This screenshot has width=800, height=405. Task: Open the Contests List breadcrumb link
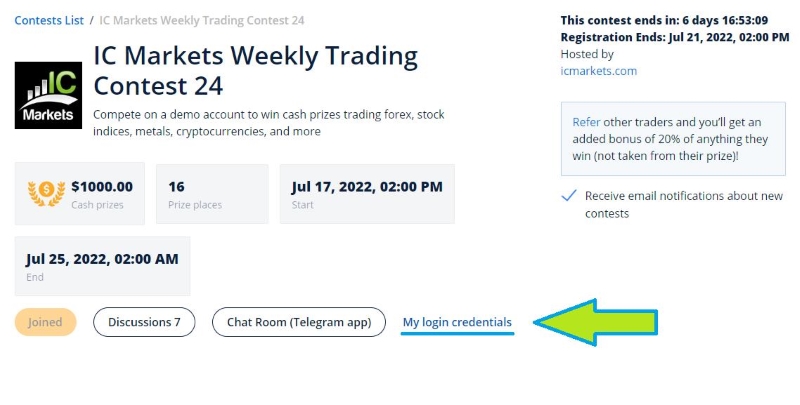click(x=49, y=20)
